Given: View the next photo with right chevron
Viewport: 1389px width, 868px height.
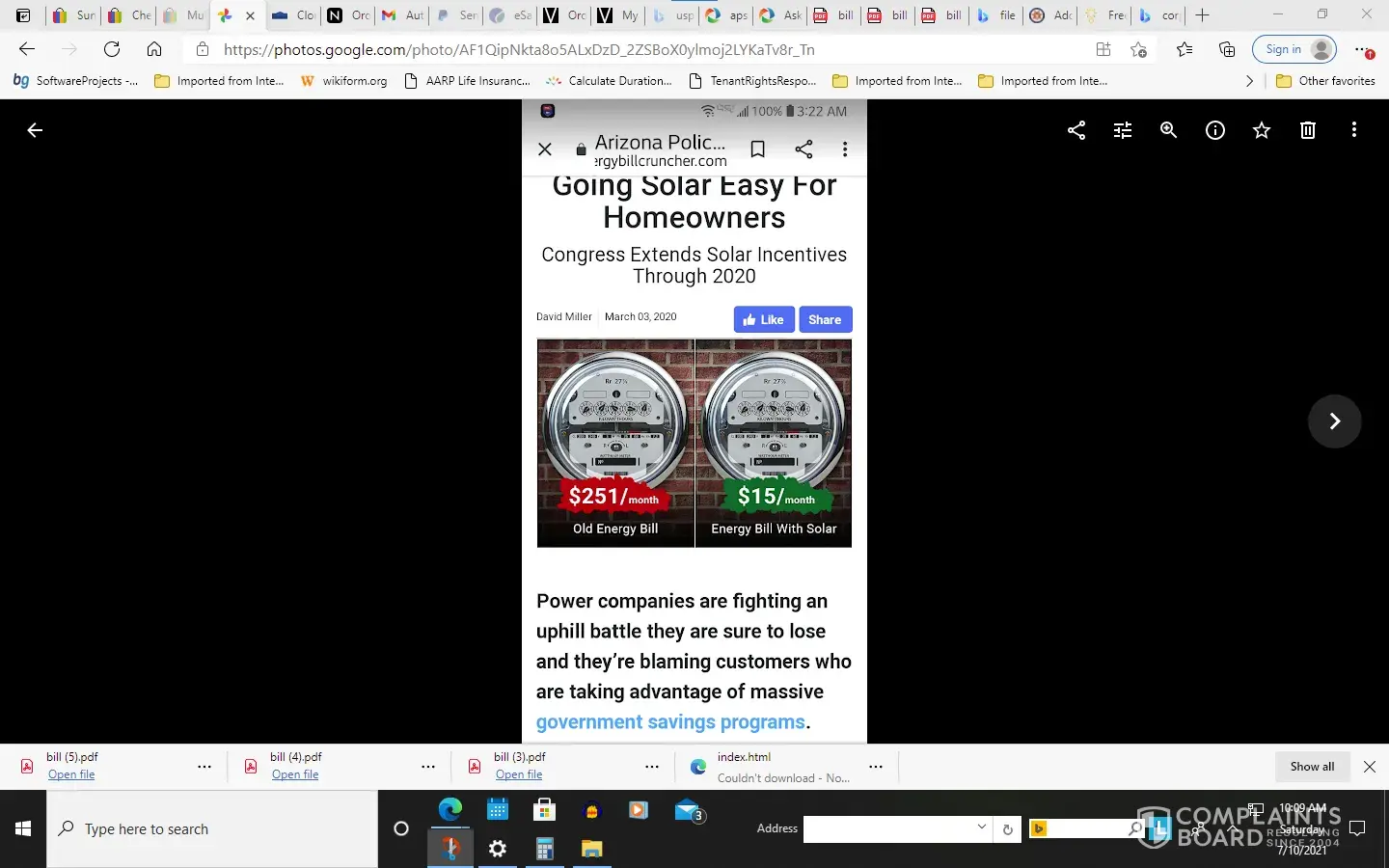Looking at the screenshot, I should point(1334,420).
